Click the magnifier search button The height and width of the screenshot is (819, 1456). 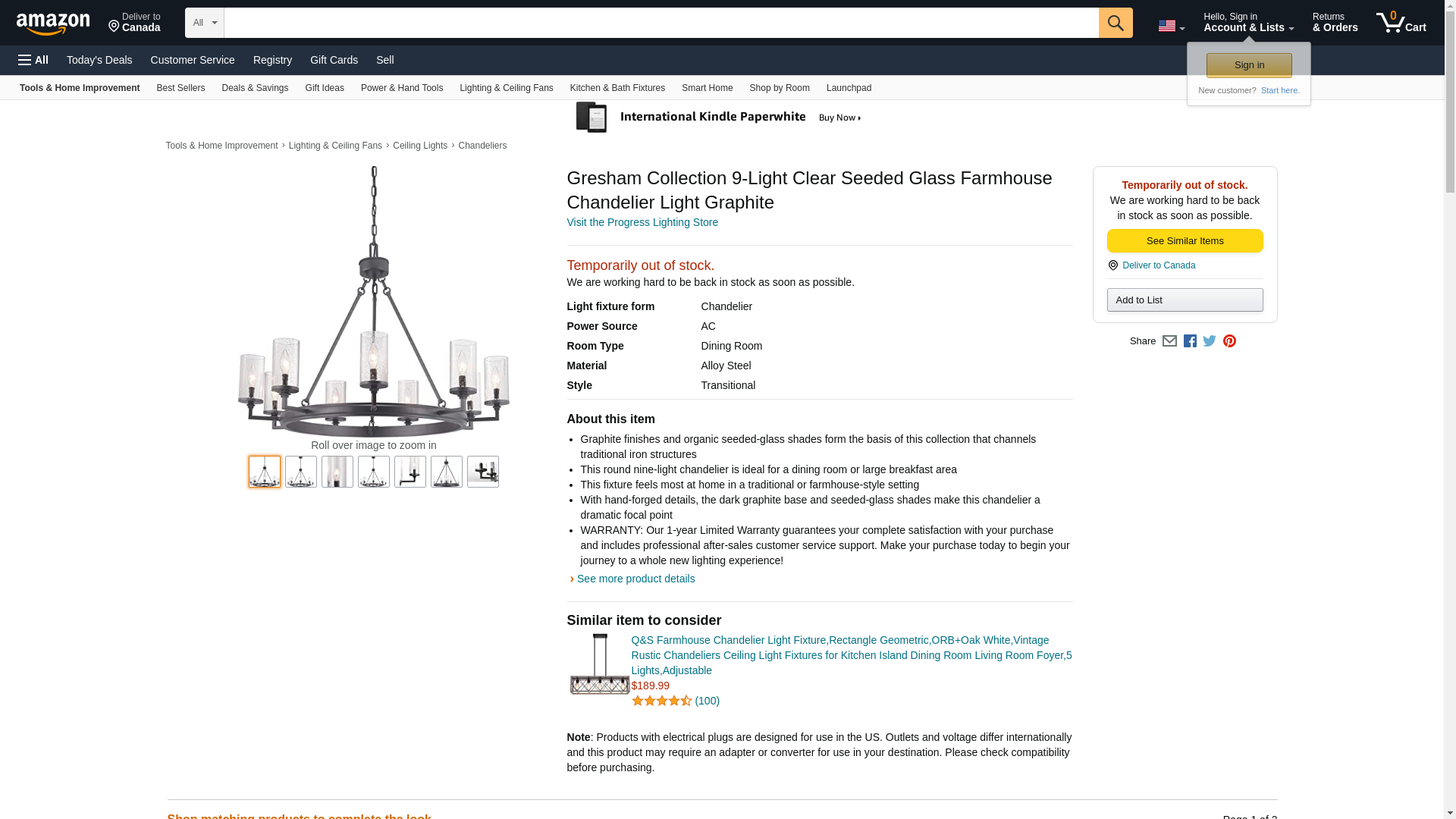pos(1115,23)
